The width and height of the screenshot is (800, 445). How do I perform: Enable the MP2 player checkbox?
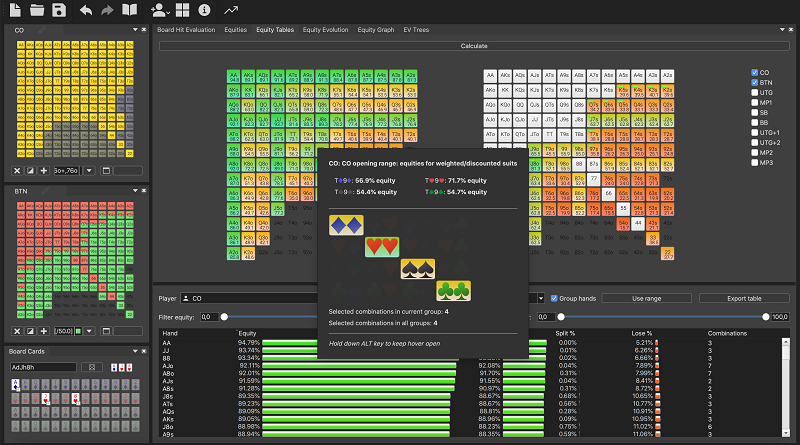click(x=755, y=153)
